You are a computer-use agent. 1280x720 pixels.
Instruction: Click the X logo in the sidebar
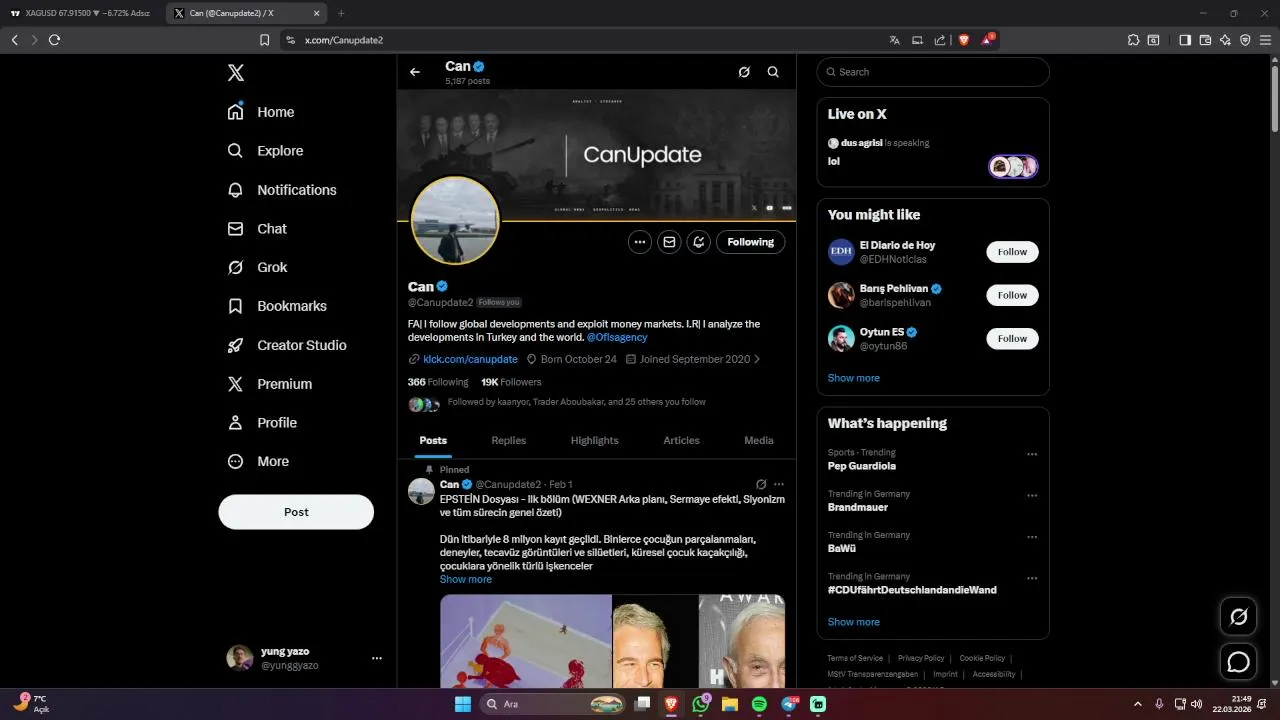pyautogui.click(x=235, y=73)
